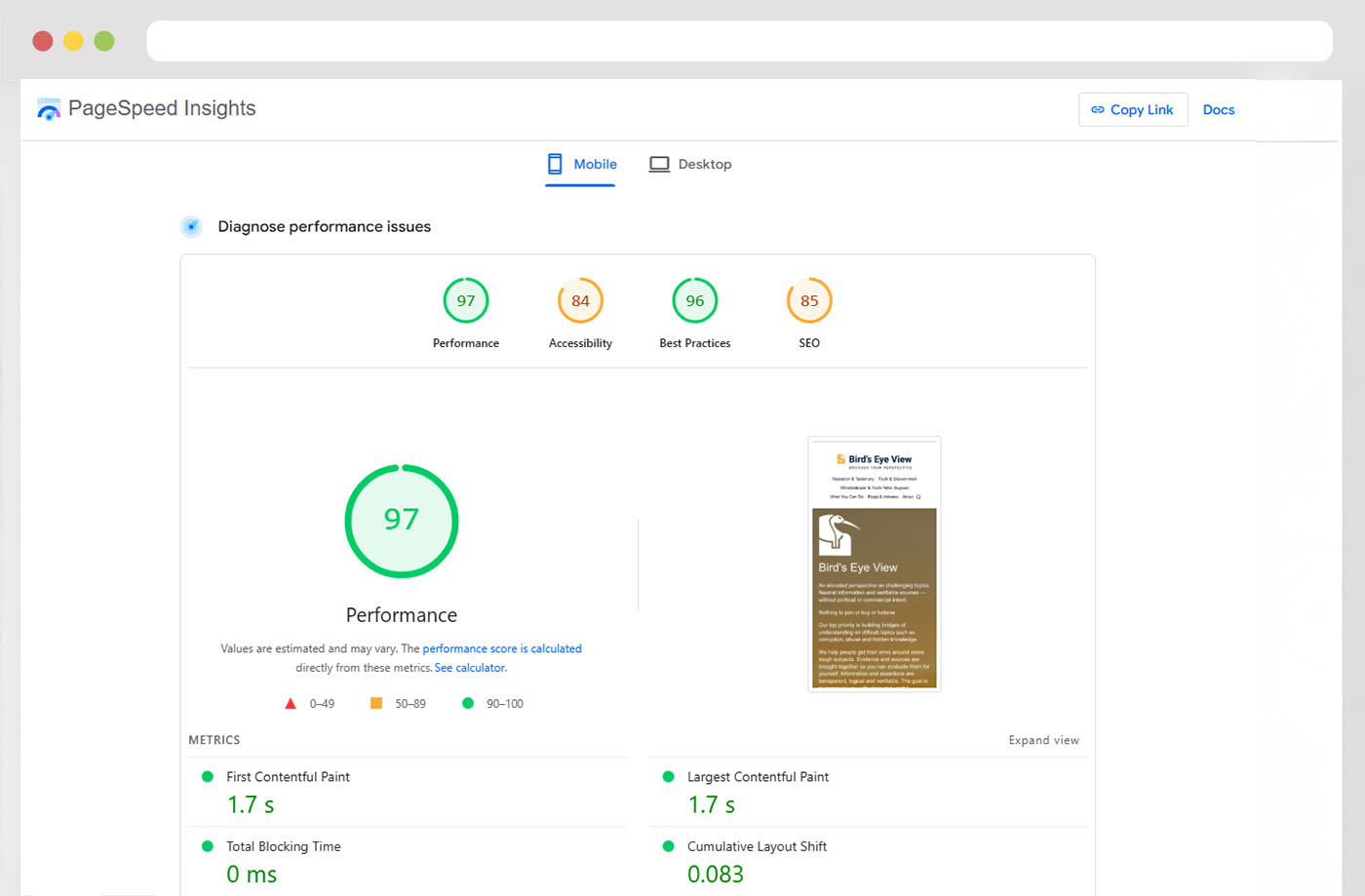Click the Copy Link button

(1133, 109)
